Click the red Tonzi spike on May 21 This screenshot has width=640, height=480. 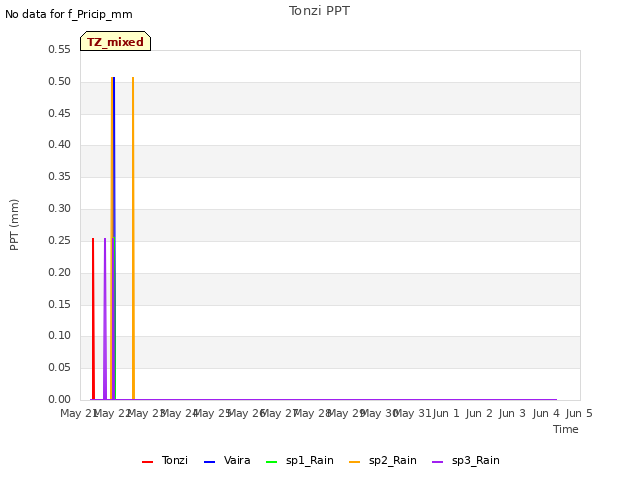pyautogui.click(x=93, y=318)
